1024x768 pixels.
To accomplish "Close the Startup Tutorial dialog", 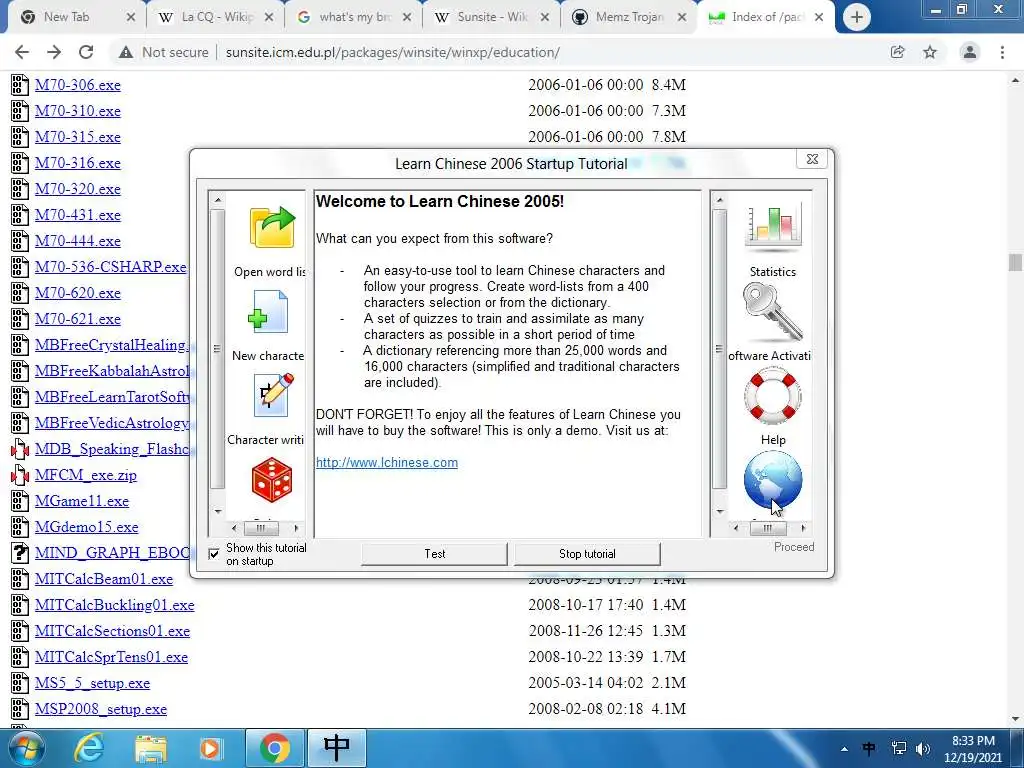I will tap(812, 159).
